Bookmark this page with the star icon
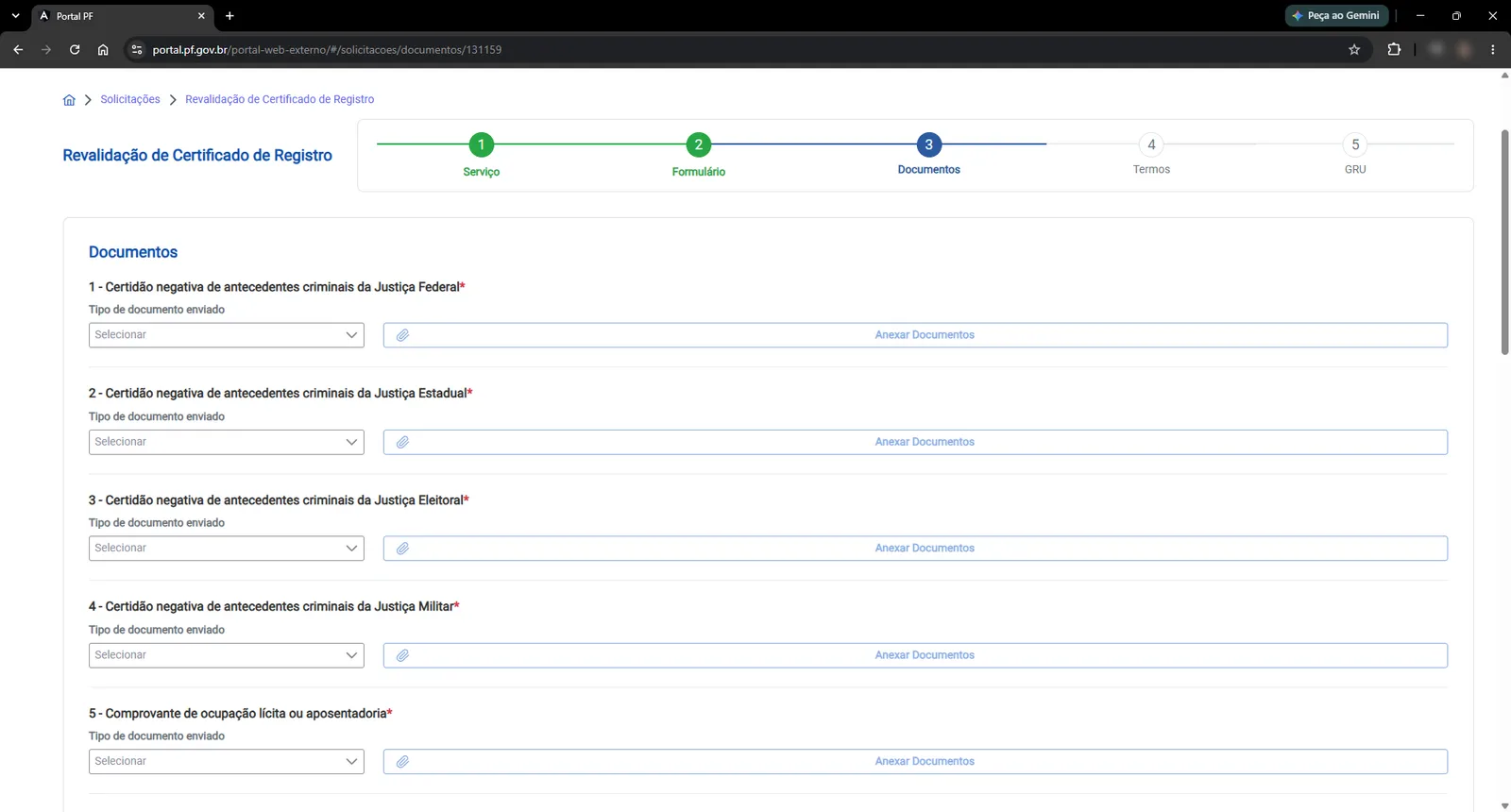Screen dimensions: 1511x812 pyautogui.click(x=1354, y=50)
